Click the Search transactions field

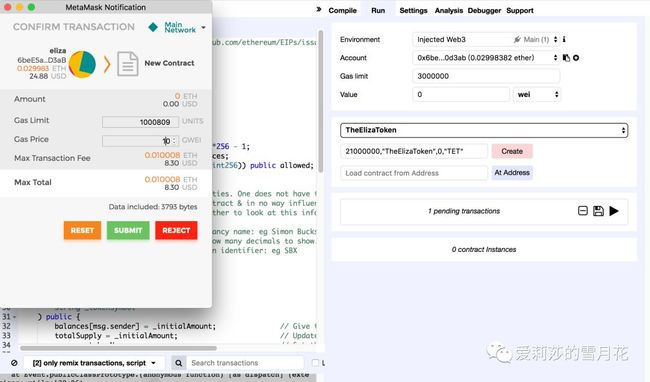click(x=245, y=363)
